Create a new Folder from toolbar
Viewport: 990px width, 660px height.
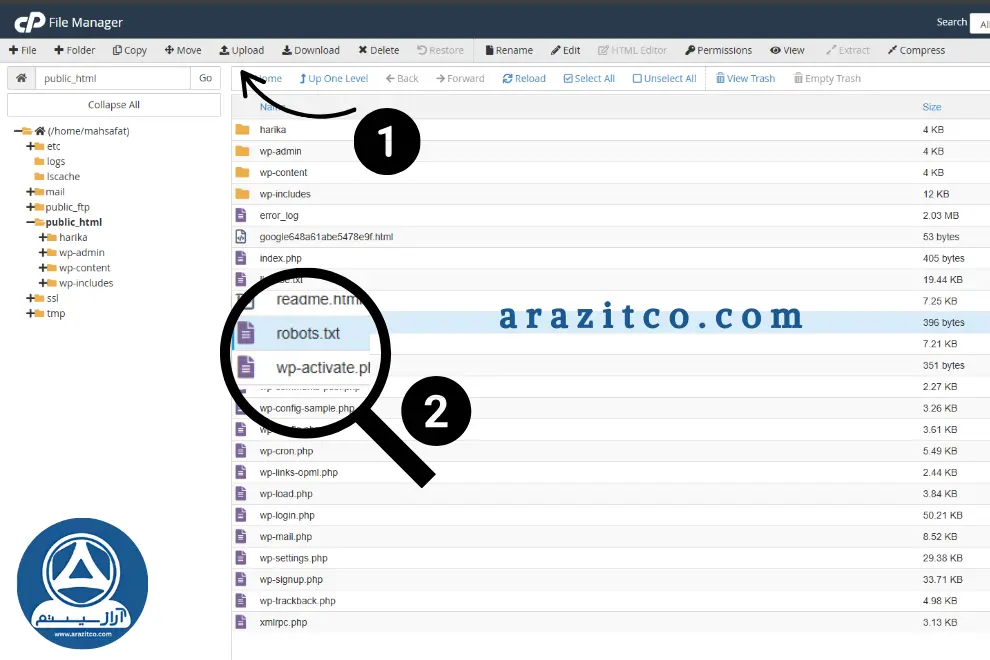click(75, 50)
